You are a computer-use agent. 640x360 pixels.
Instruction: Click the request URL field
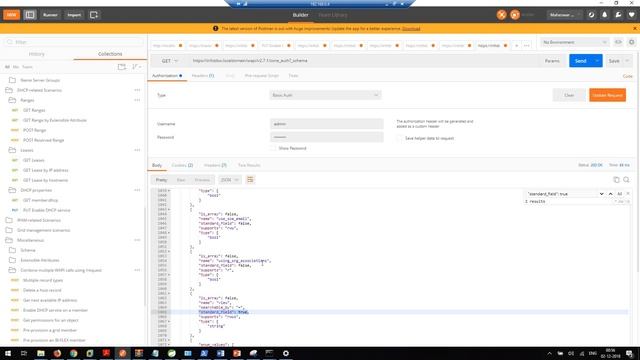tap(363, 61)
